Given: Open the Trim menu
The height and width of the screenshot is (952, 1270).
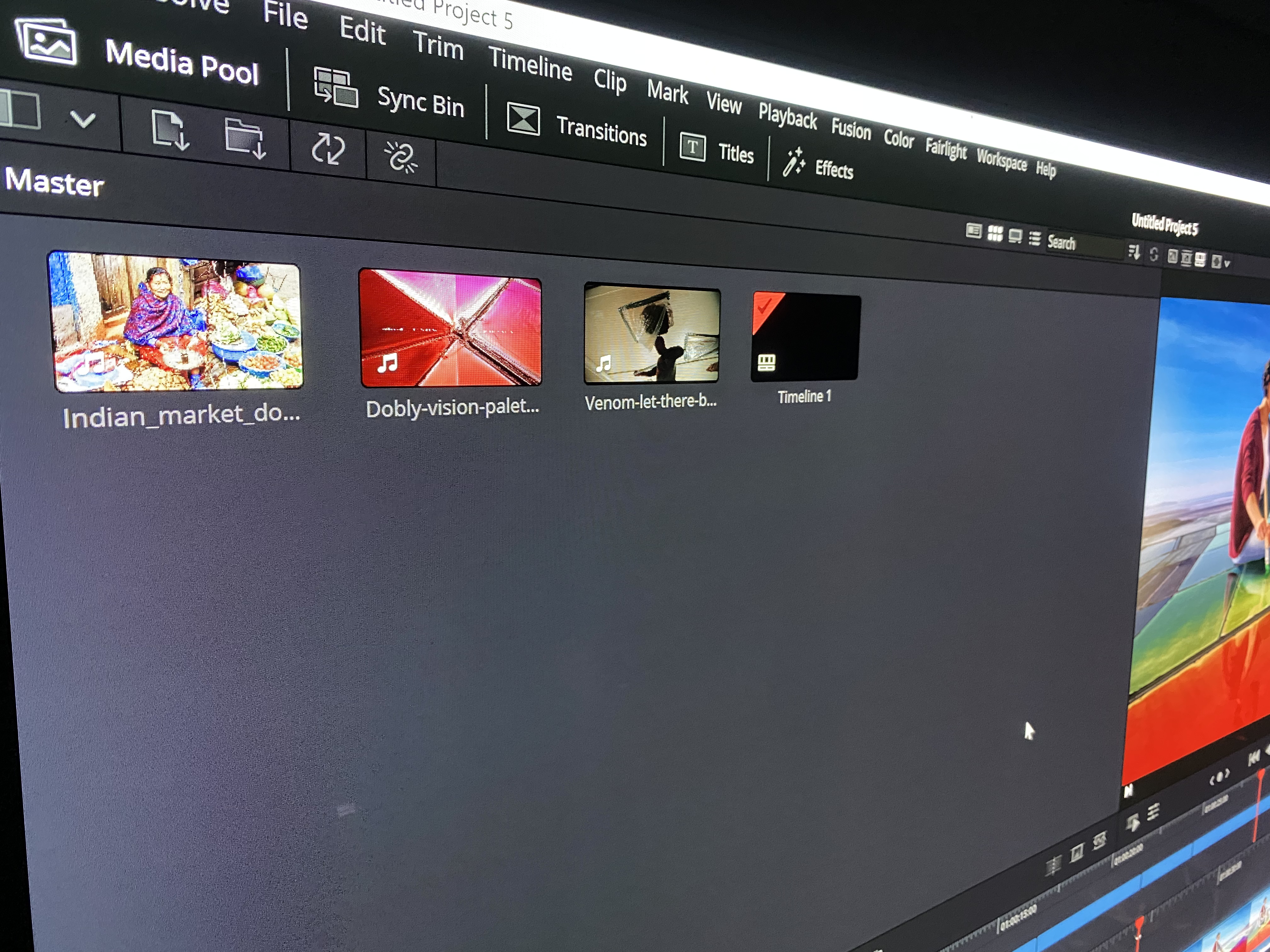Looking at the screenshot, I should 438,45.
